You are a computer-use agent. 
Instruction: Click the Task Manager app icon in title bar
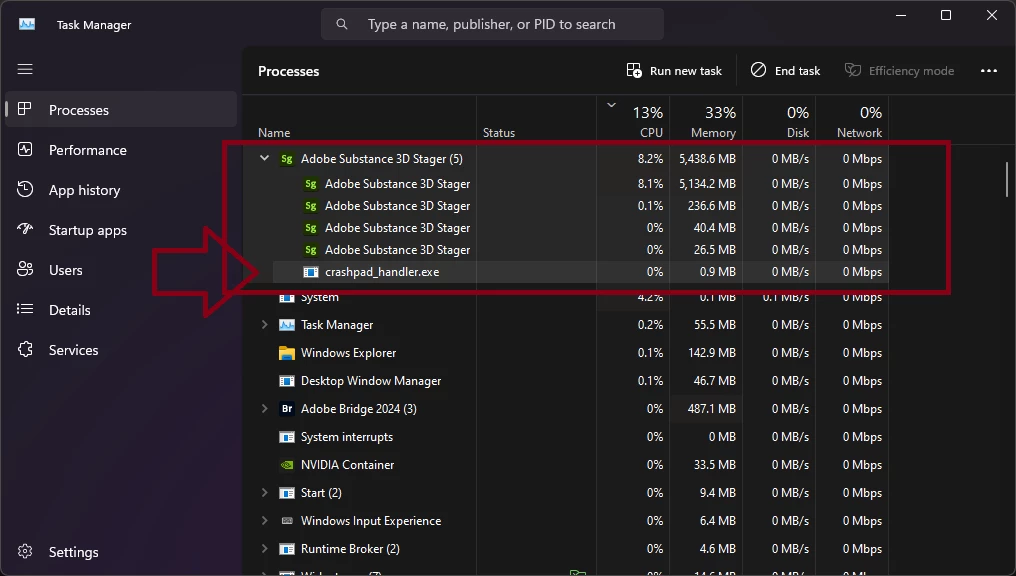click(27, 25)
